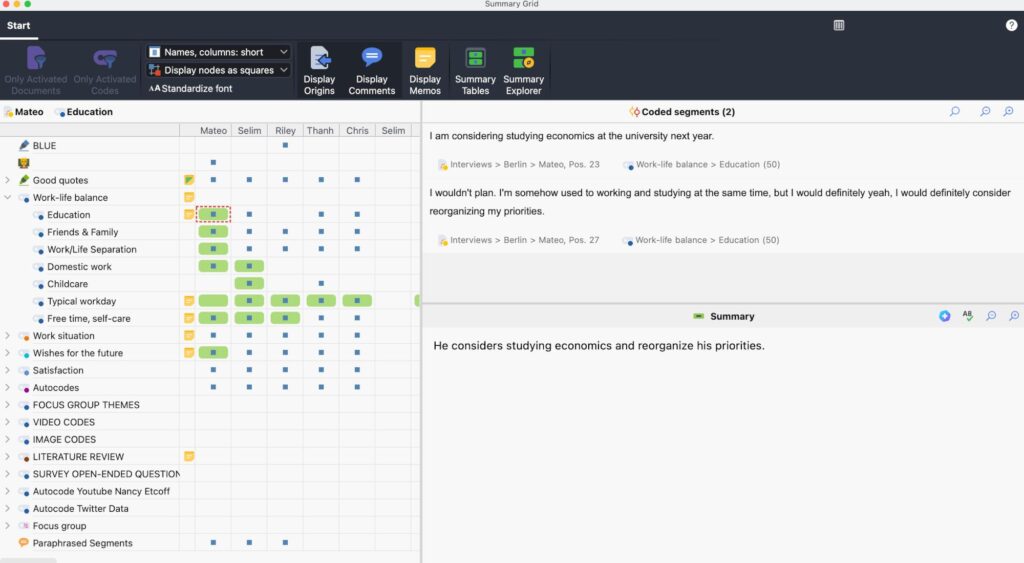This screenshot has height=563, width=1024.
Task: Toggle Display Memos icon
Action: pyautogui.click(x=424, y=71)
